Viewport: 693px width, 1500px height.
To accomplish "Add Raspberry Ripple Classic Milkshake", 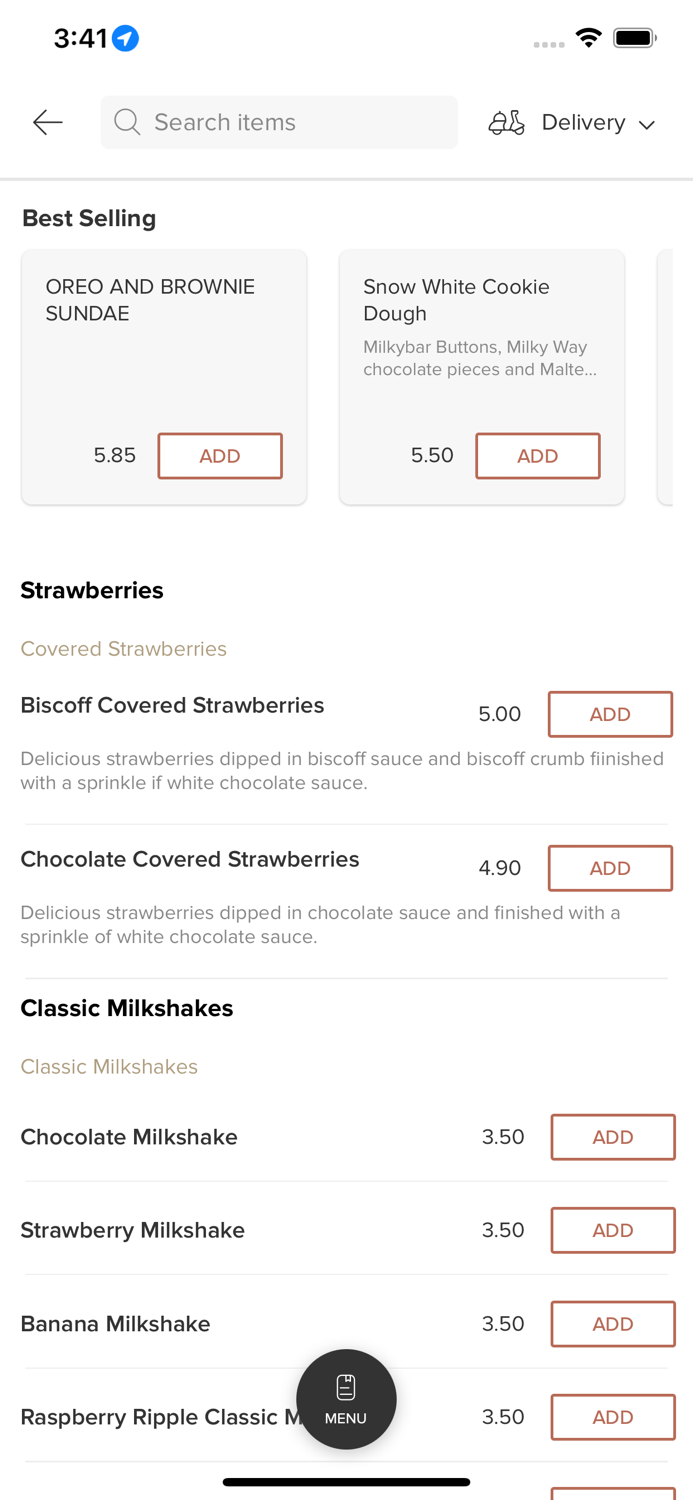I will (612, 1417).
